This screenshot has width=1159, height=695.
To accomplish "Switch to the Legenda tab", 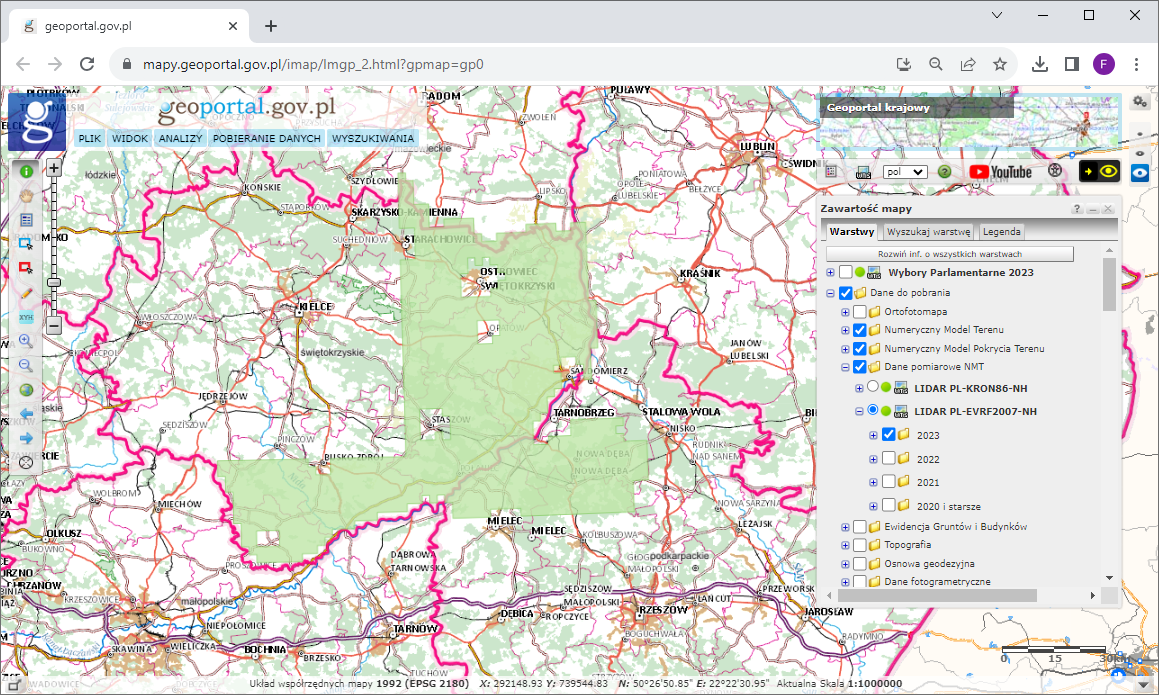I will [x=1001, y=232].
